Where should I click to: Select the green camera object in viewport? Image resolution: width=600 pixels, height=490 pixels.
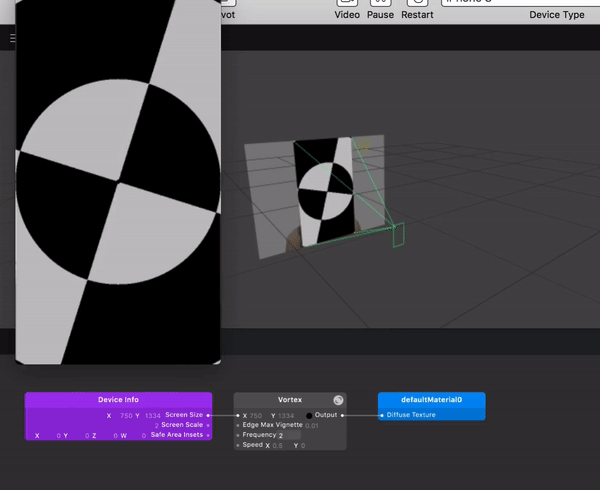398,234
